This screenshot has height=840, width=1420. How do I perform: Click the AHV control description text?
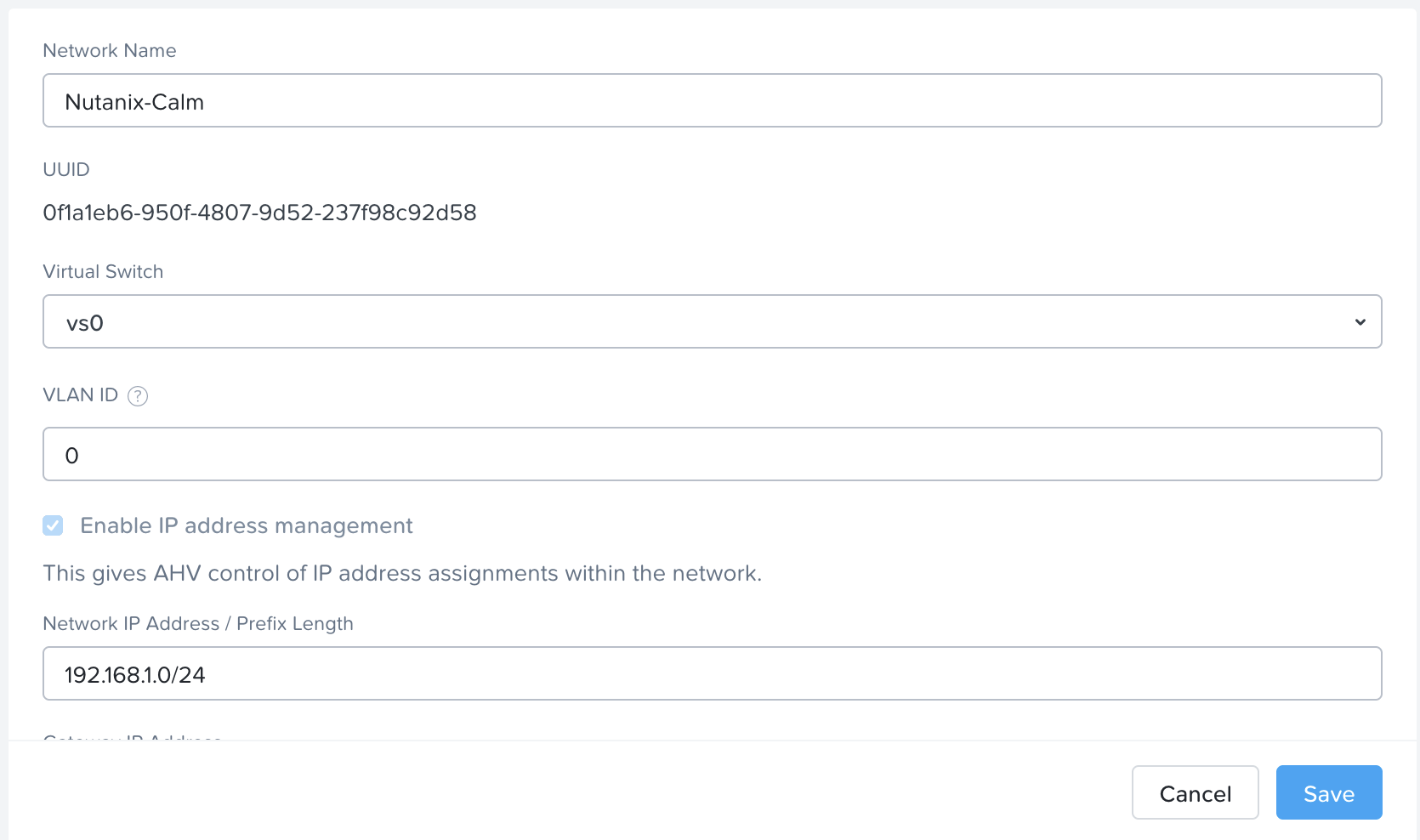pyautogui.click(x=401, y=574)
